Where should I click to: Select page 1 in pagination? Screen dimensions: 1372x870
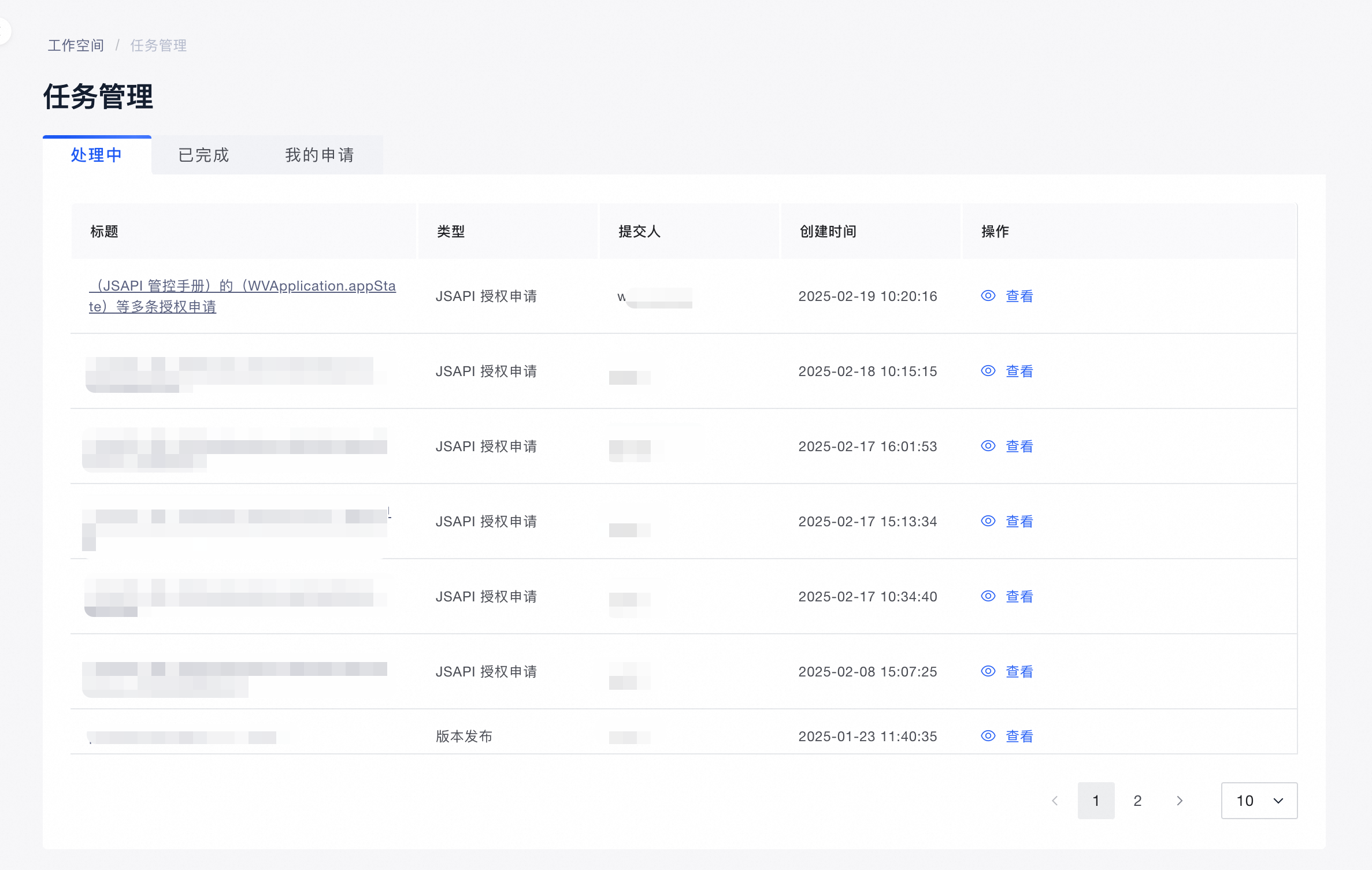1096,801
